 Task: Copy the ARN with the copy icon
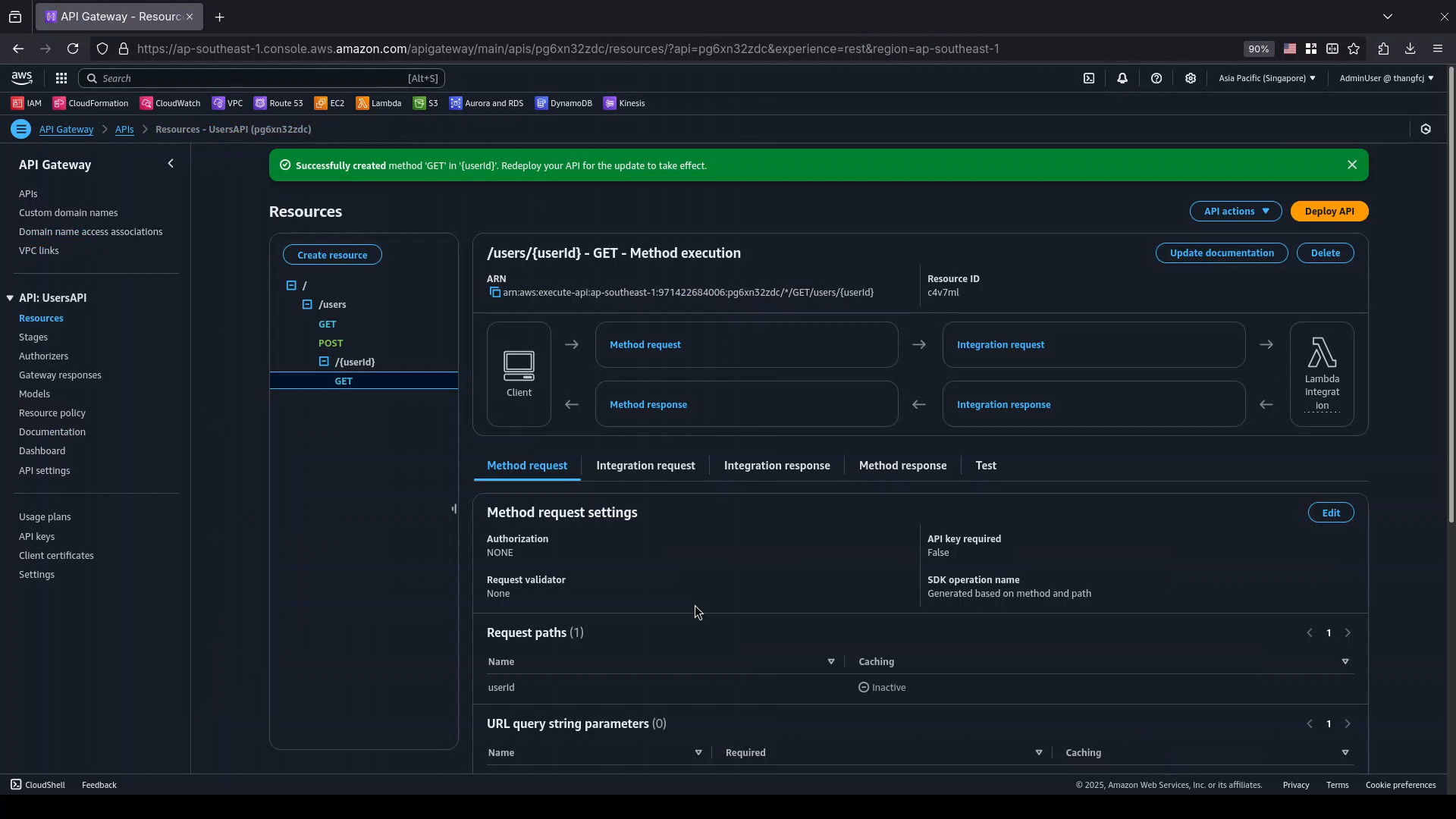pyautogui.click(x=494, y=293)
